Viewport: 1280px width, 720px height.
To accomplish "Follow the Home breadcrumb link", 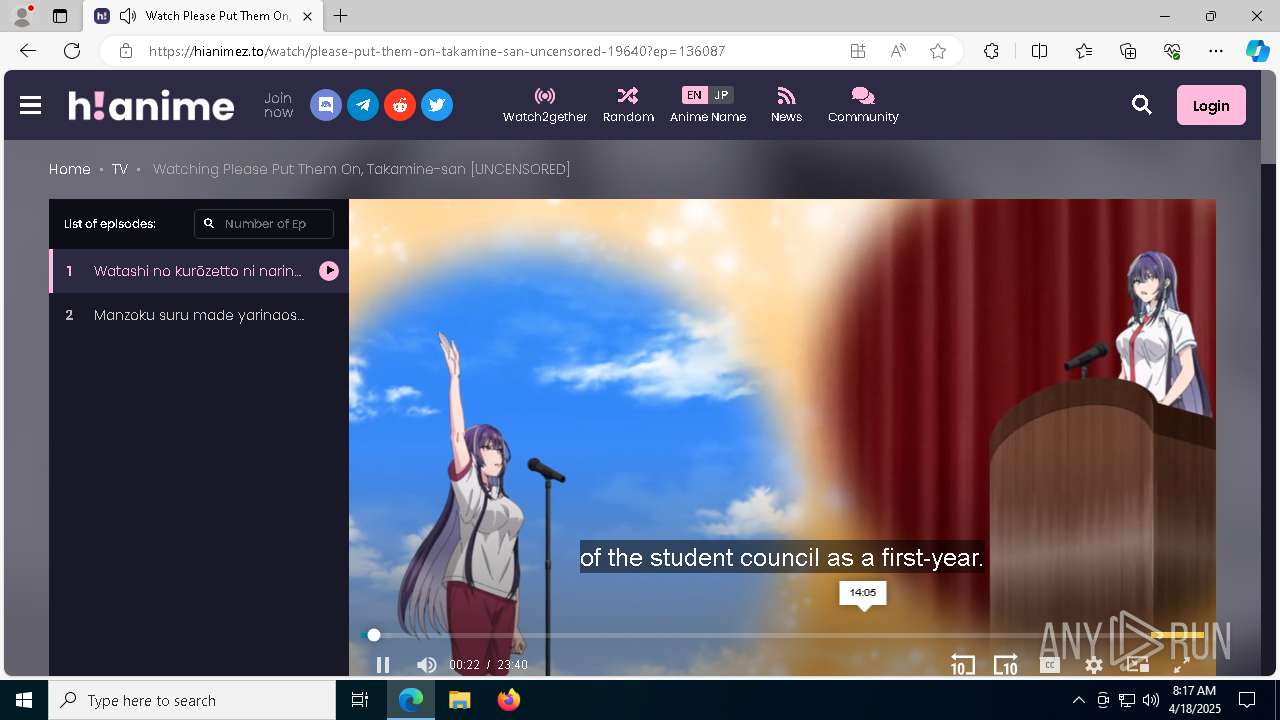I will 70,169.
